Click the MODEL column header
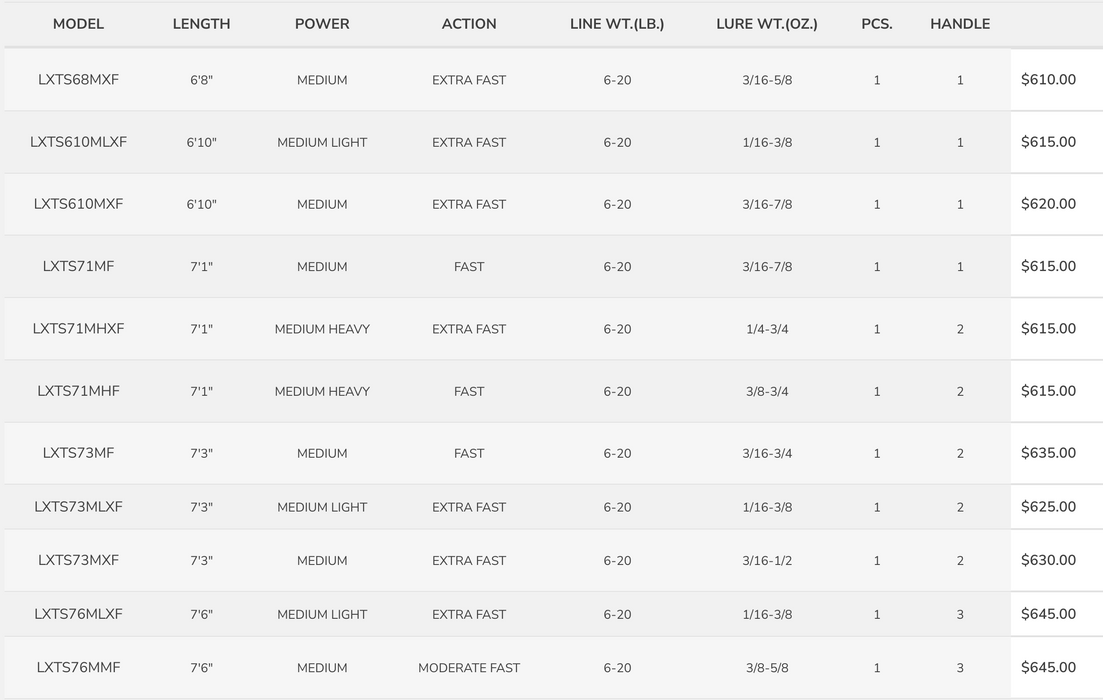 78,24
